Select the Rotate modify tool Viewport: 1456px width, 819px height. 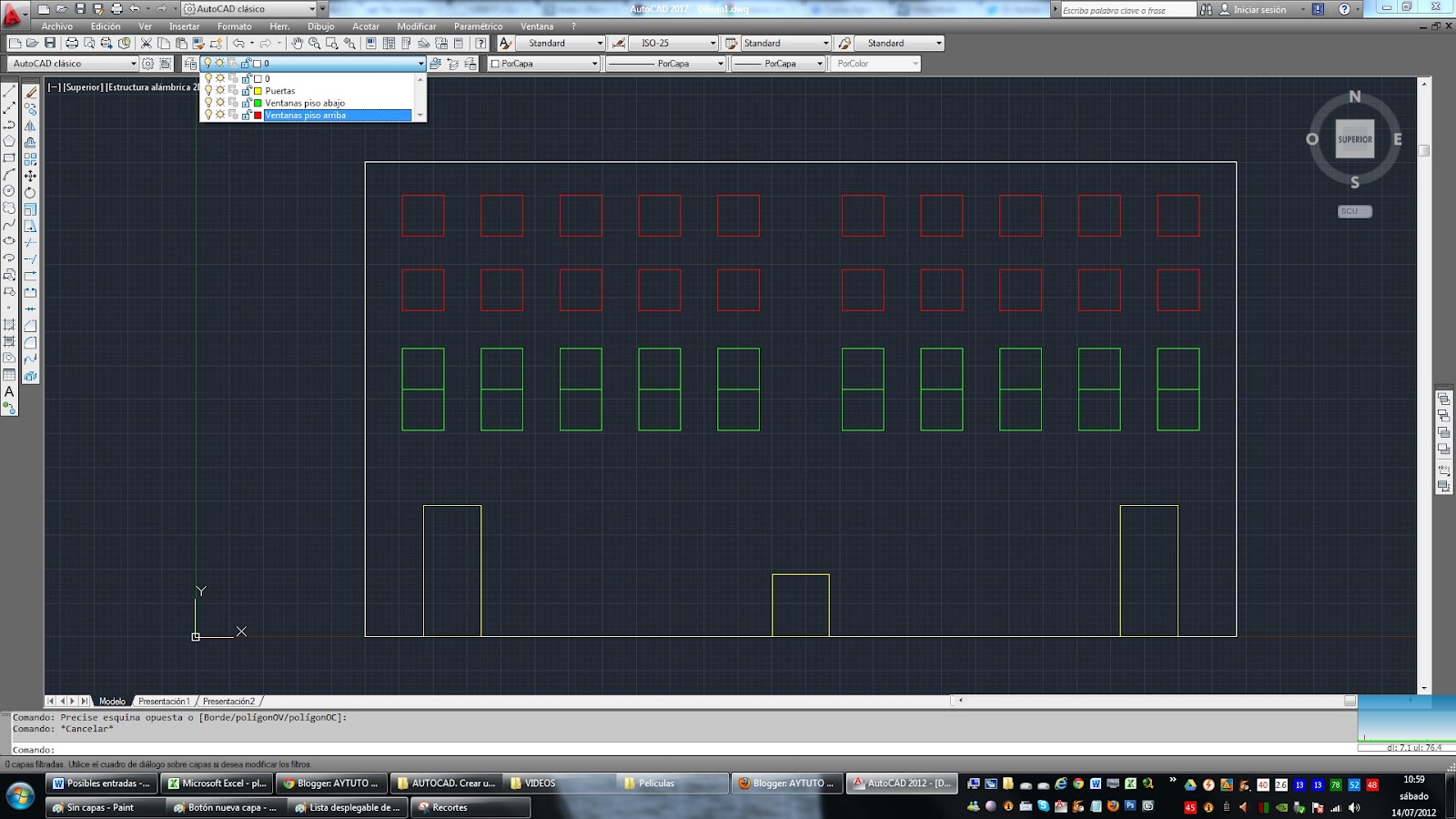click(30, 192)
